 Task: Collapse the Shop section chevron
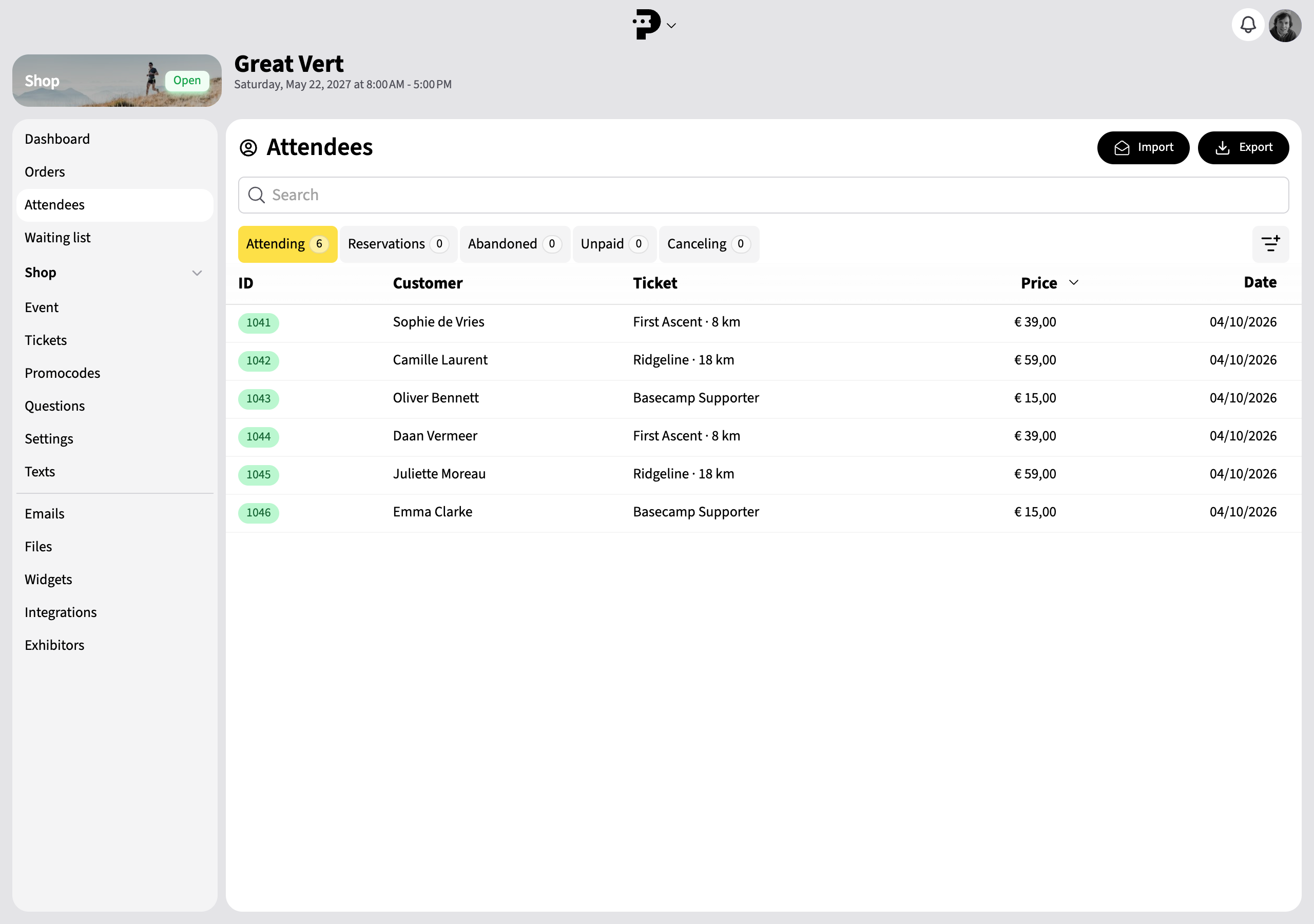point(197,273)
